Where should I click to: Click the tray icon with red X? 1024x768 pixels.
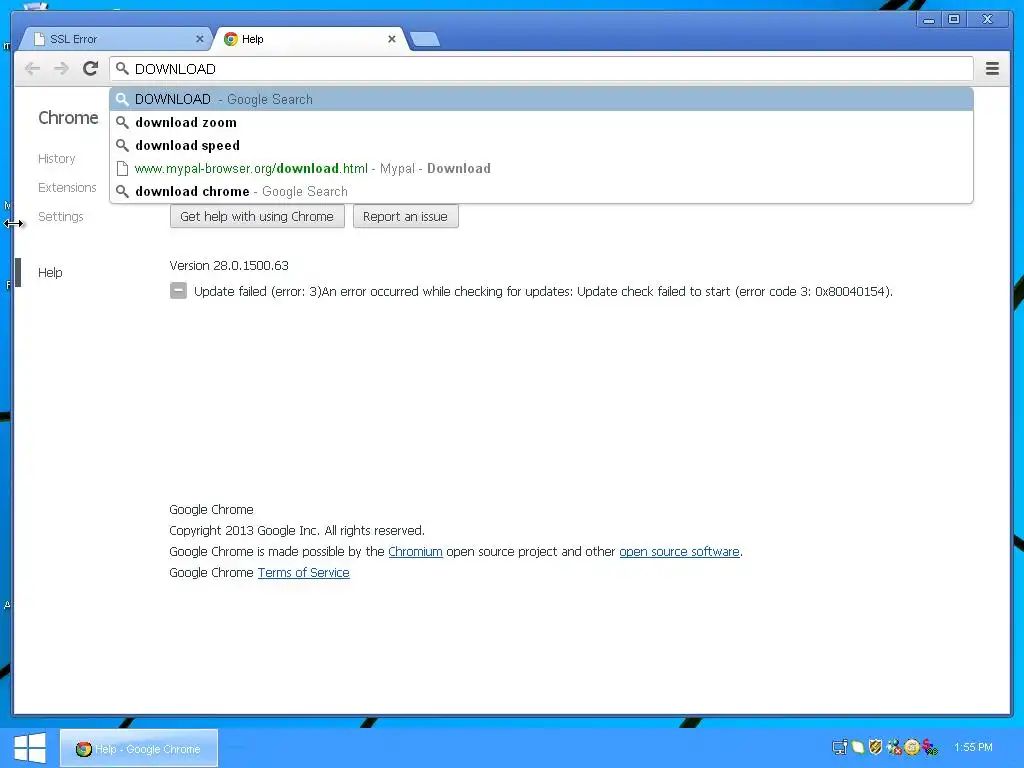[x=894, y=747]
